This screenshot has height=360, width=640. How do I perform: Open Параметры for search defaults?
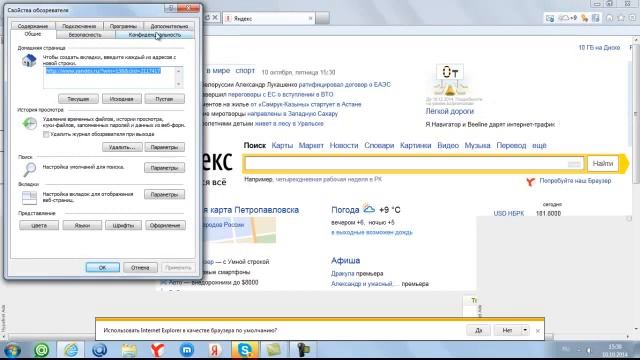point(164,168)
